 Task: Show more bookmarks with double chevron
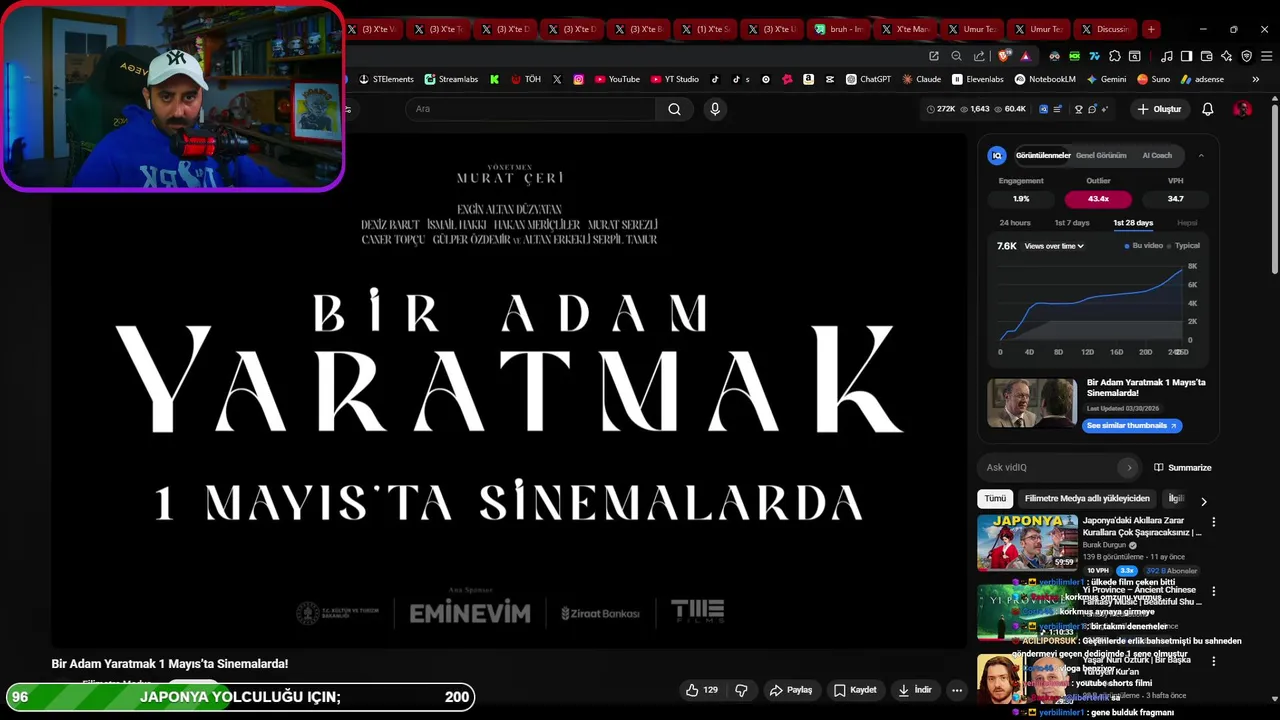coord(1255,79)
